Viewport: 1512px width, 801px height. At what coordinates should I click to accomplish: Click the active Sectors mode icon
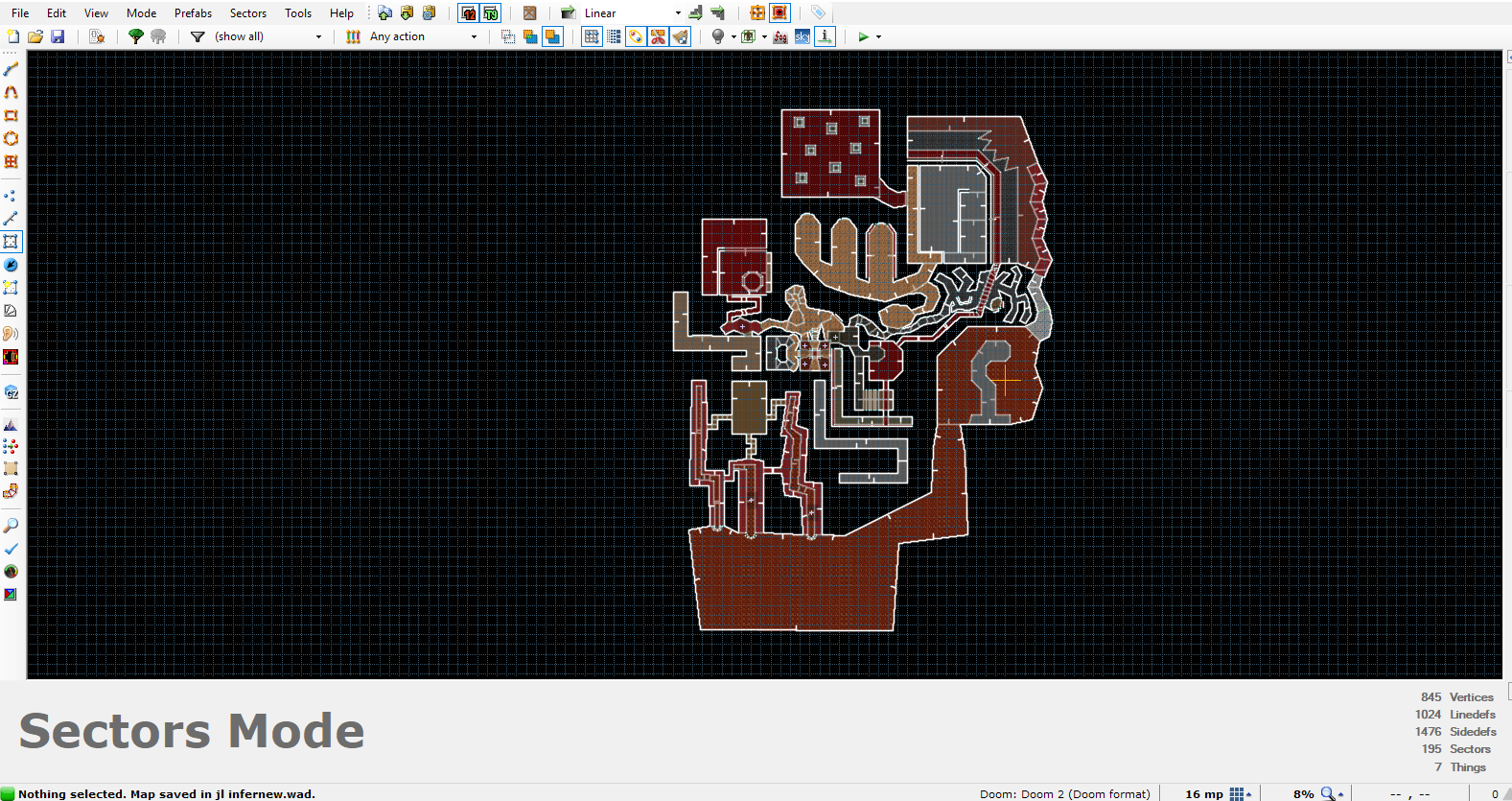(12, 242)
